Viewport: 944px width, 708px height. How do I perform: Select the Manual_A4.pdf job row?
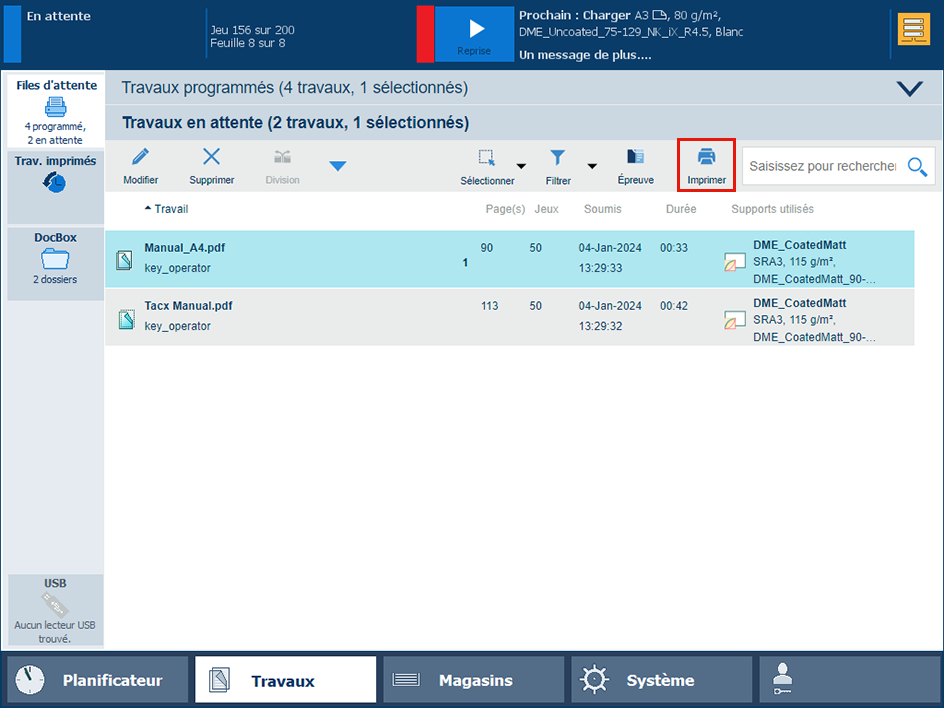509,259
